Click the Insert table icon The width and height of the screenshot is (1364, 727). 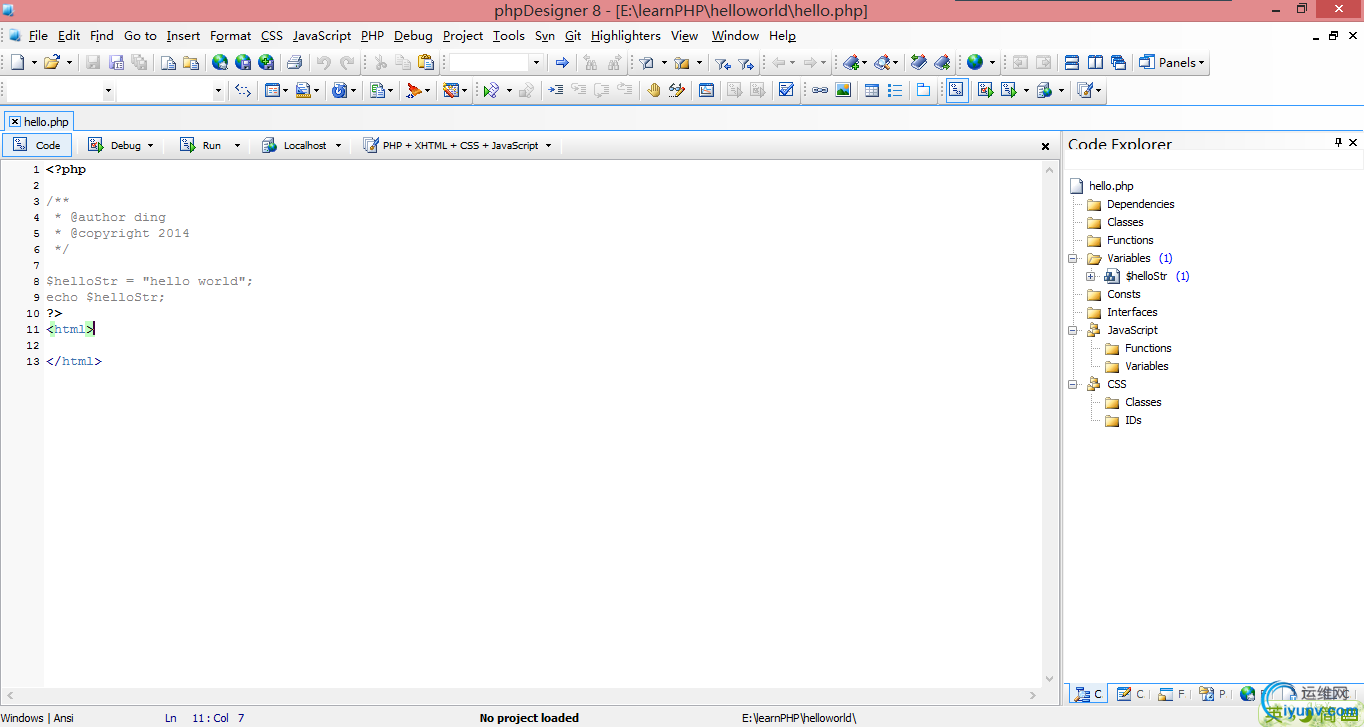tap(871, 90)
